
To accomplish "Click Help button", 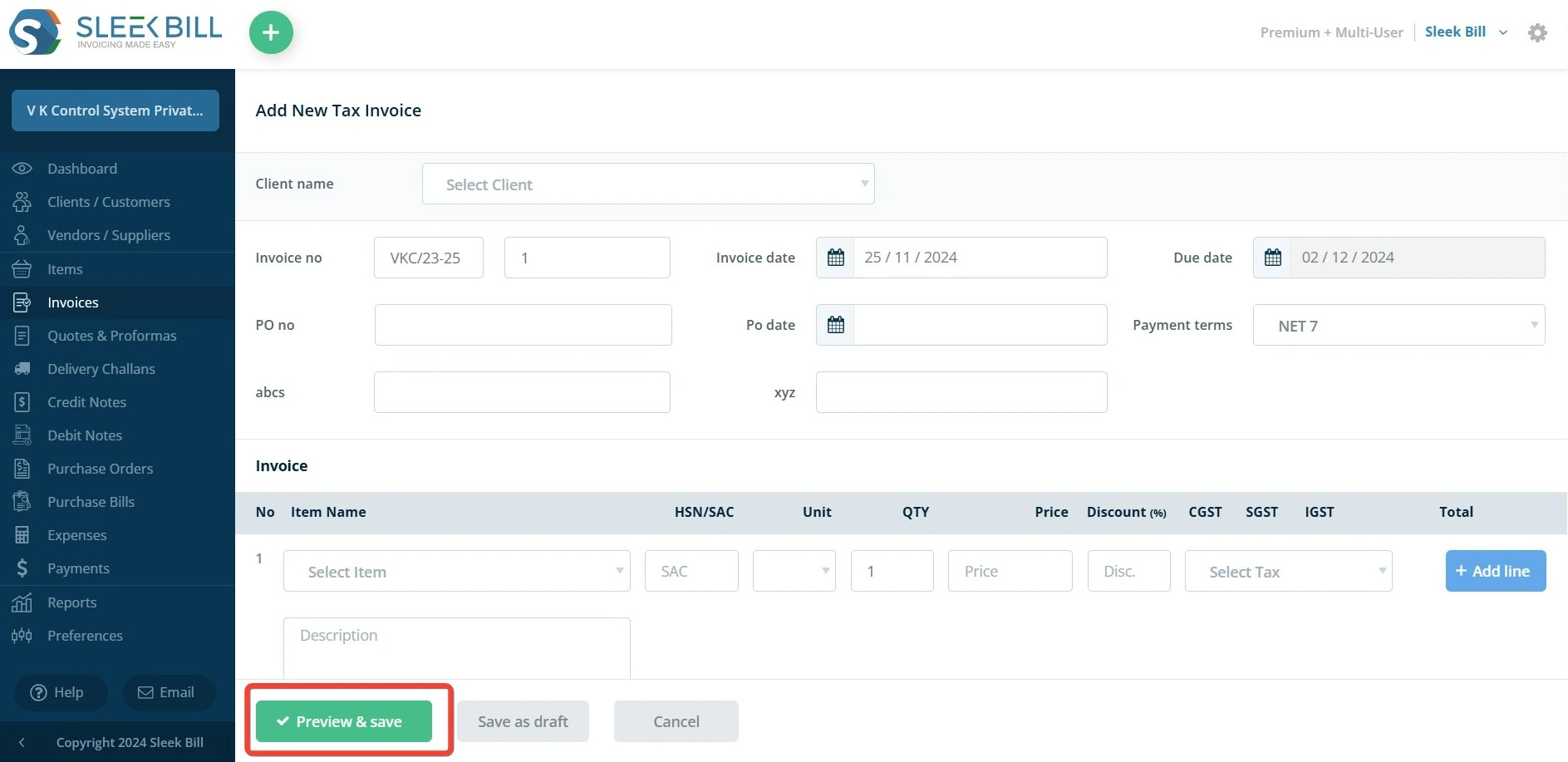I will (x=61, y=692).
